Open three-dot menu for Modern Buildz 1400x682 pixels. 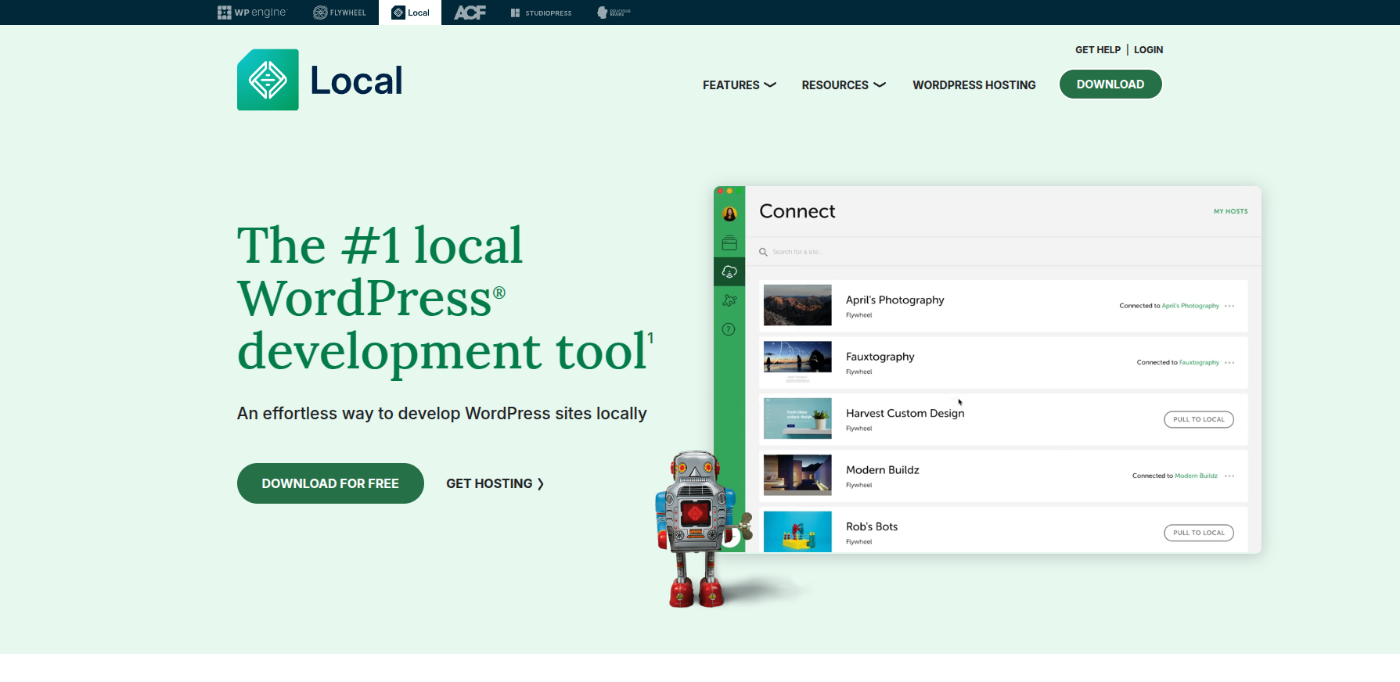coord(1229,476)
